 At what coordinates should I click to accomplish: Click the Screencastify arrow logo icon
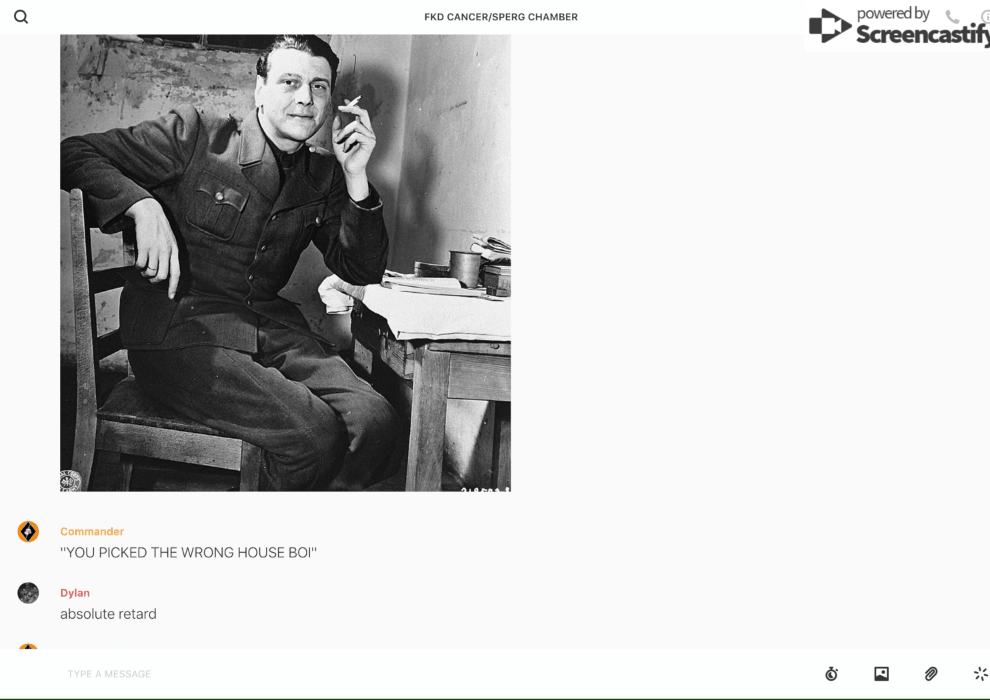click(x=830, y=26)
